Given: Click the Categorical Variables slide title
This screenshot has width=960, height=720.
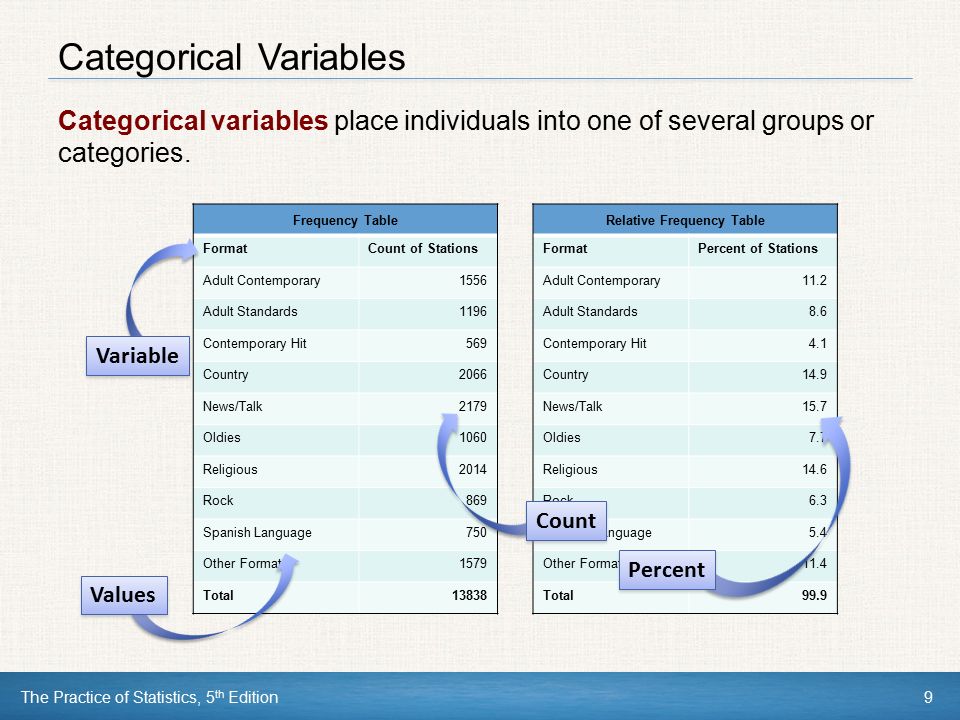Looking at the screenshot, I should tap(231, 58).
